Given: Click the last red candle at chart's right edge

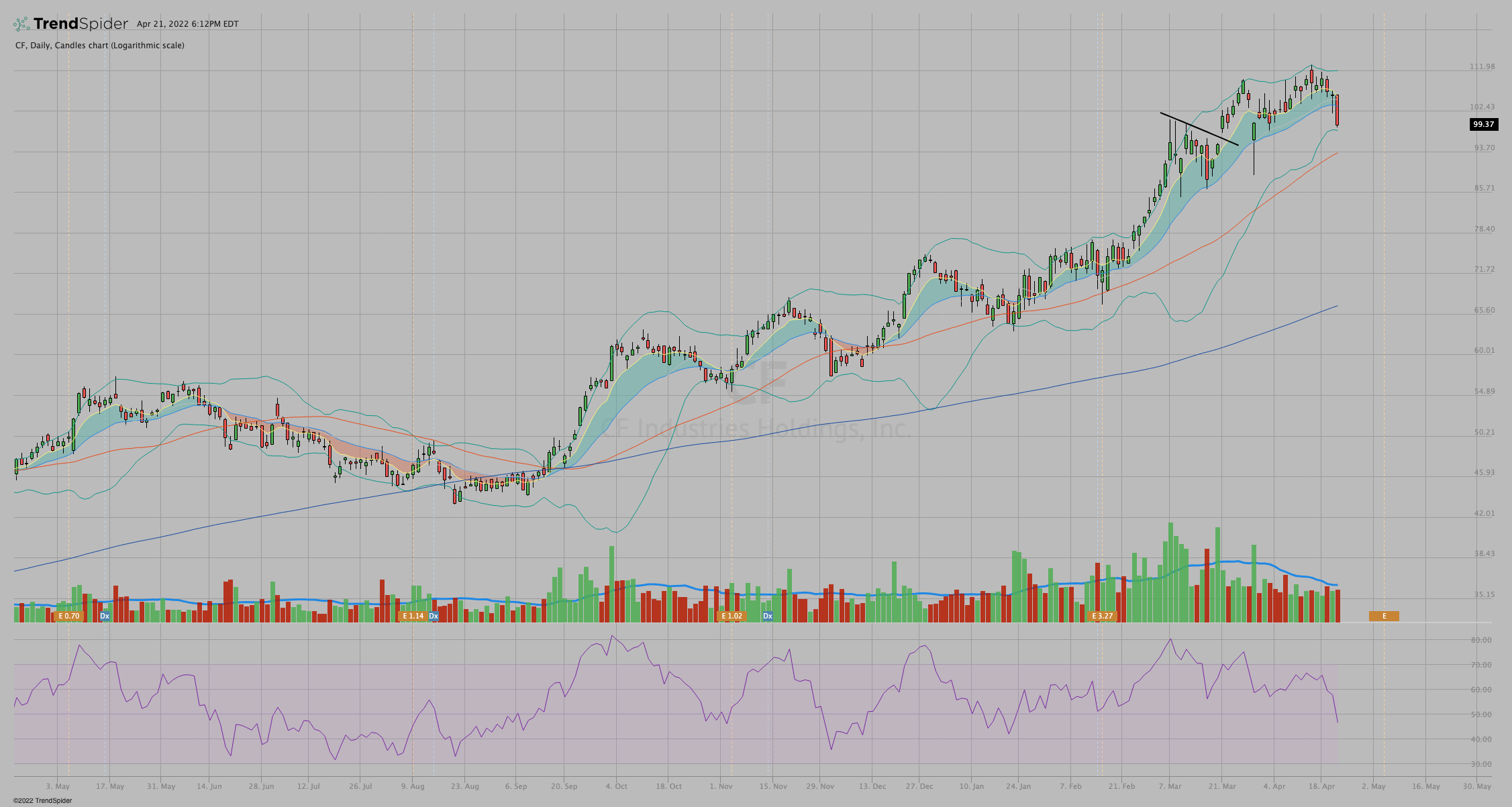Looking at the screenshot, I should click(x=1338, y=111).
